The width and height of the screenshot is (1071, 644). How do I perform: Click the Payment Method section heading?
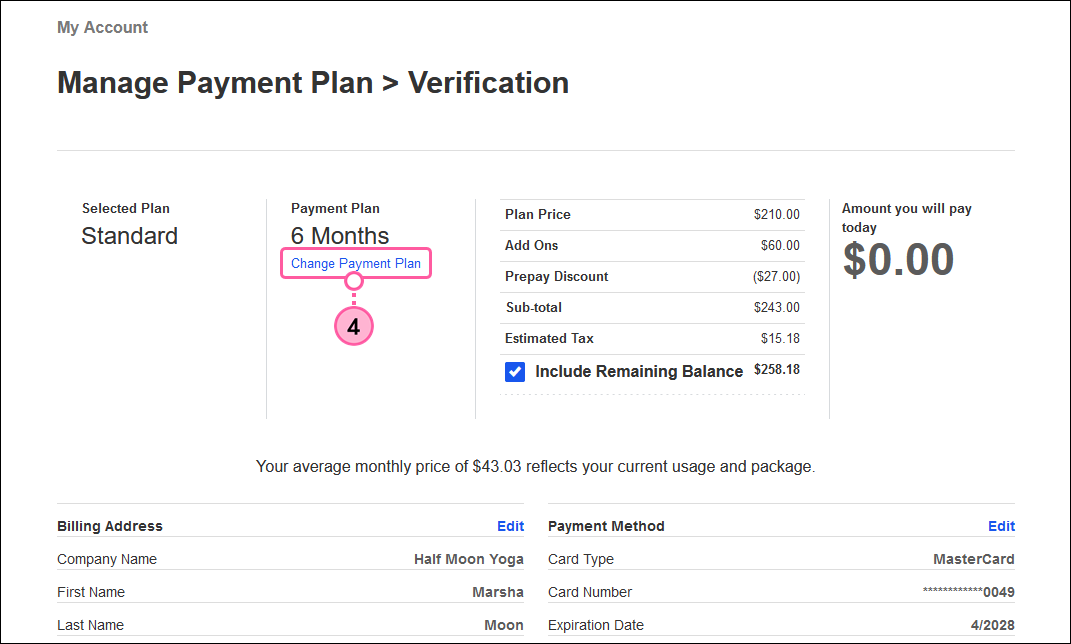point(606,526)
